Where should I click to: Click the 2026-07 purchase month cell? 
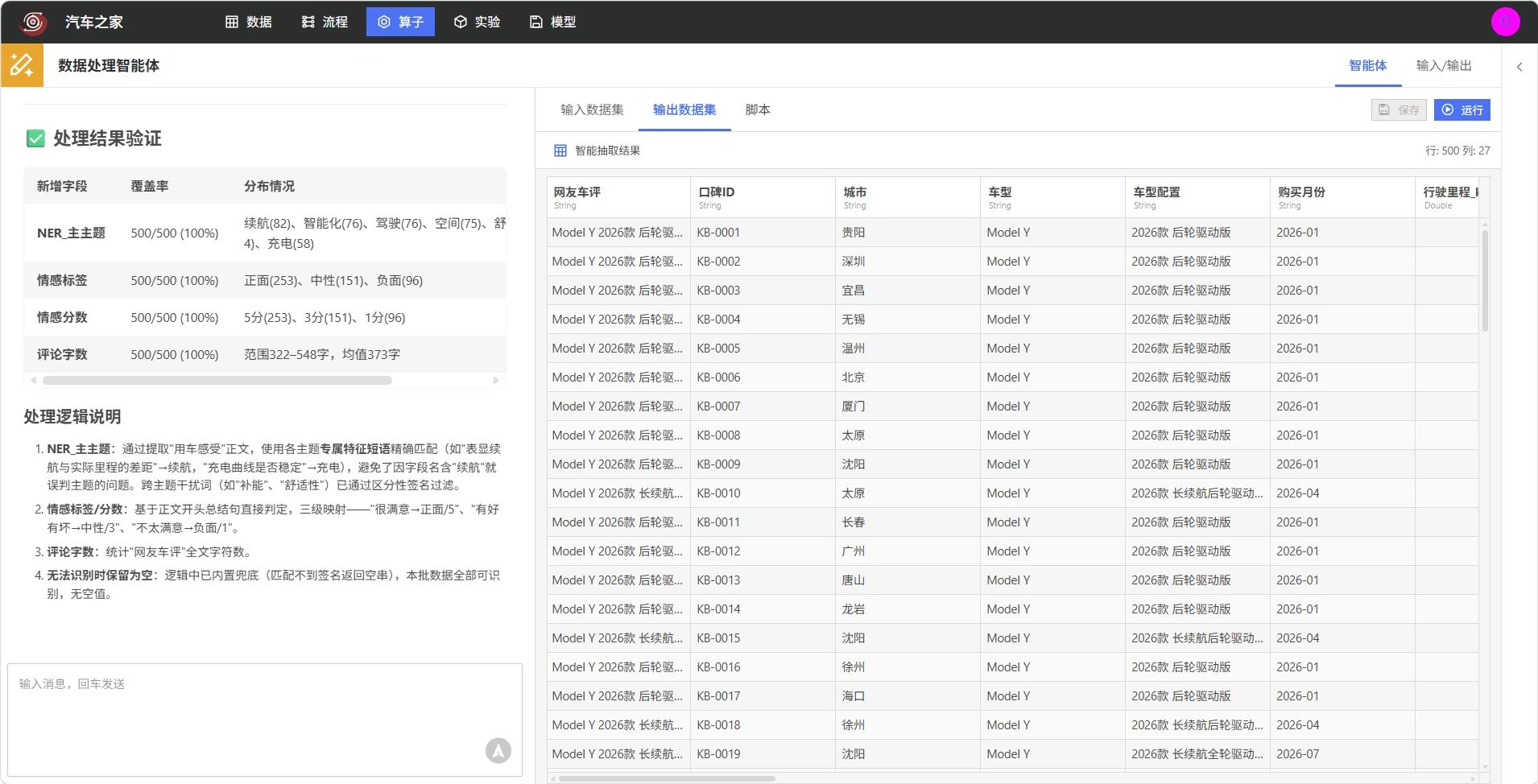coord(1343,754)
